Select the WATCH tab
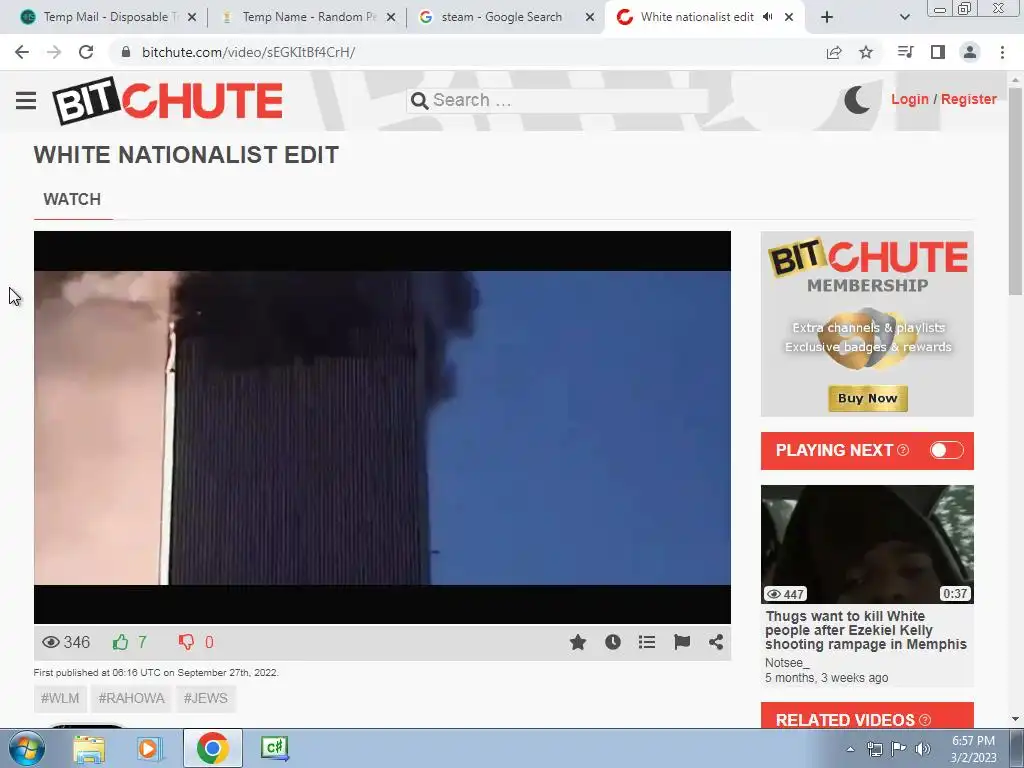Viewport: 1024px width, 768px height. point(72,199)
